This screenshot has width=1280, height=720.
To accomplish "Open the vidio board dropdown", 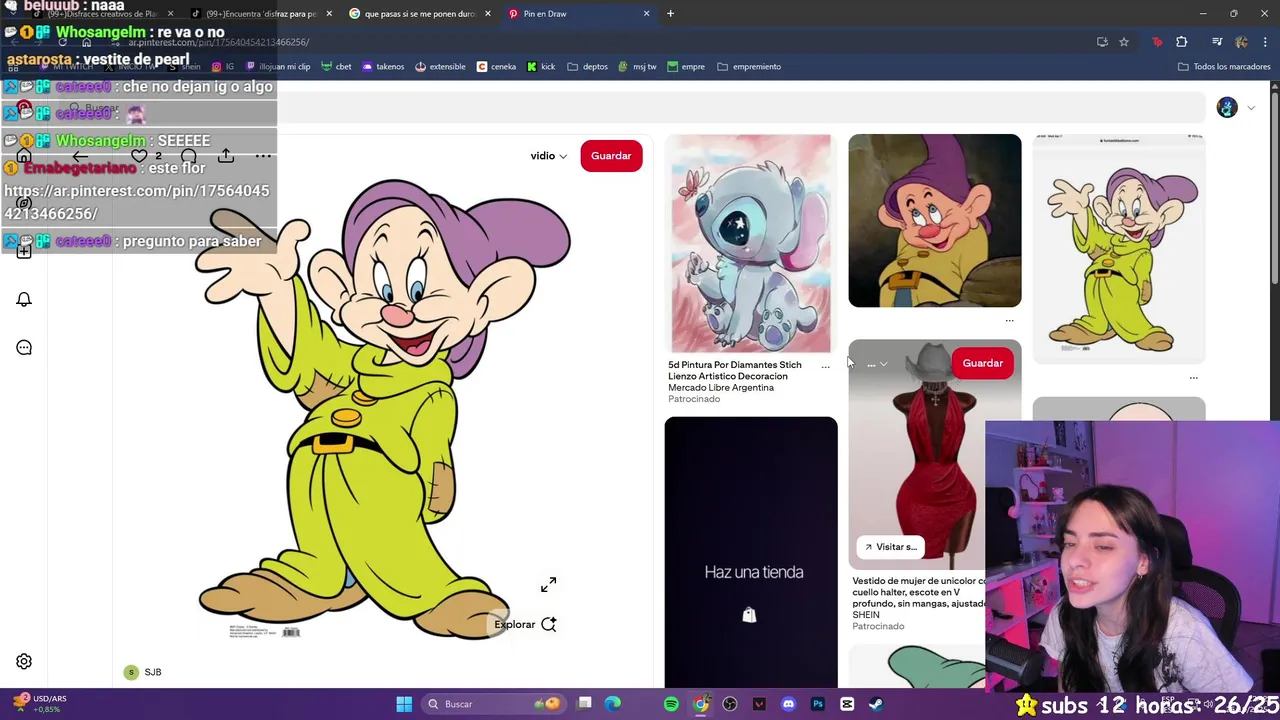I will pyautogui.click(x=548, y=156).
